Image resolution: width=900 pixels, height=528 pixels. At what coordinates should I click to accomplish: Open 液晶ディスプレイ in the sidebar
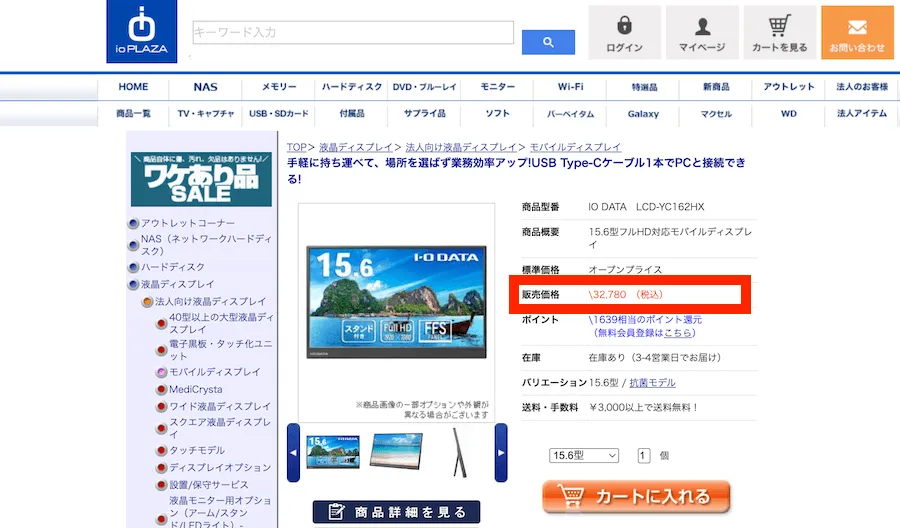pyautogui.click(x=177, y=284)
